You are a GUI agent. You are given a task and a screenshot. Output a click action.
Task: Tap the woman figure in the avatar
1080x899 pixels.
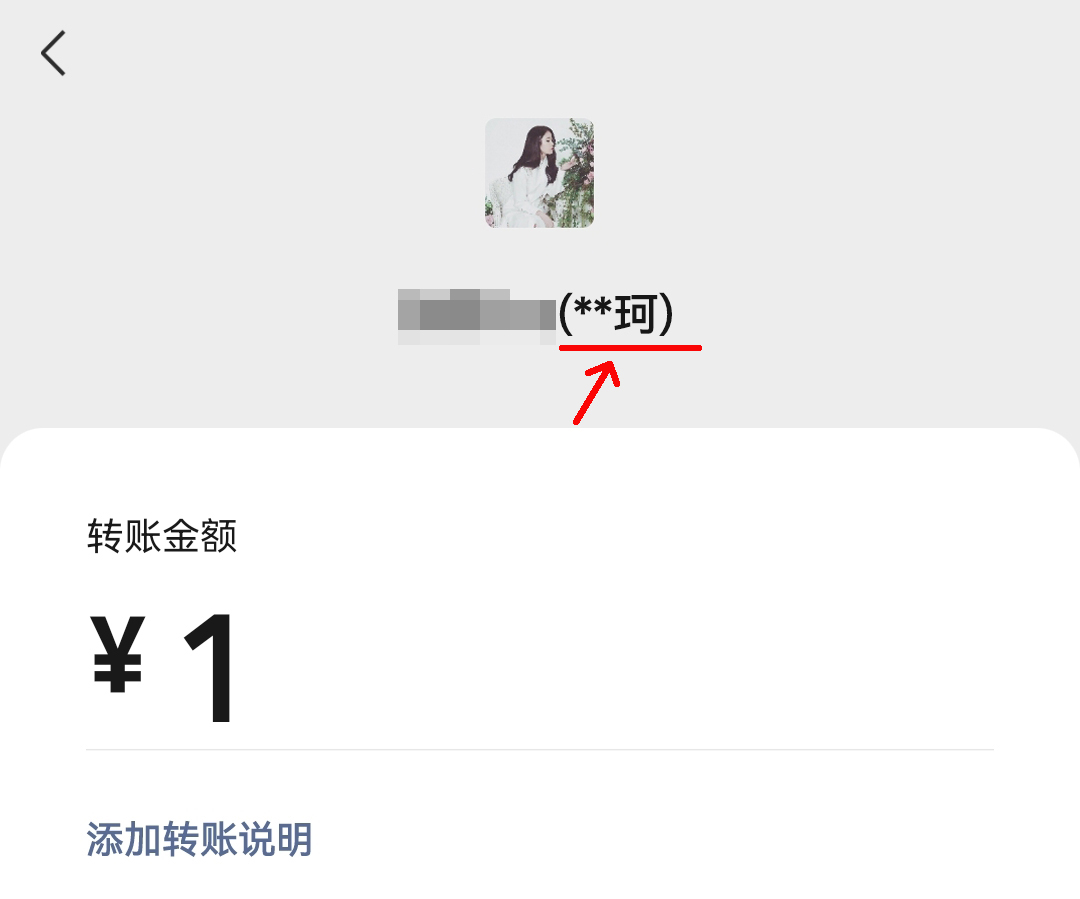click(x=530, y=176)
